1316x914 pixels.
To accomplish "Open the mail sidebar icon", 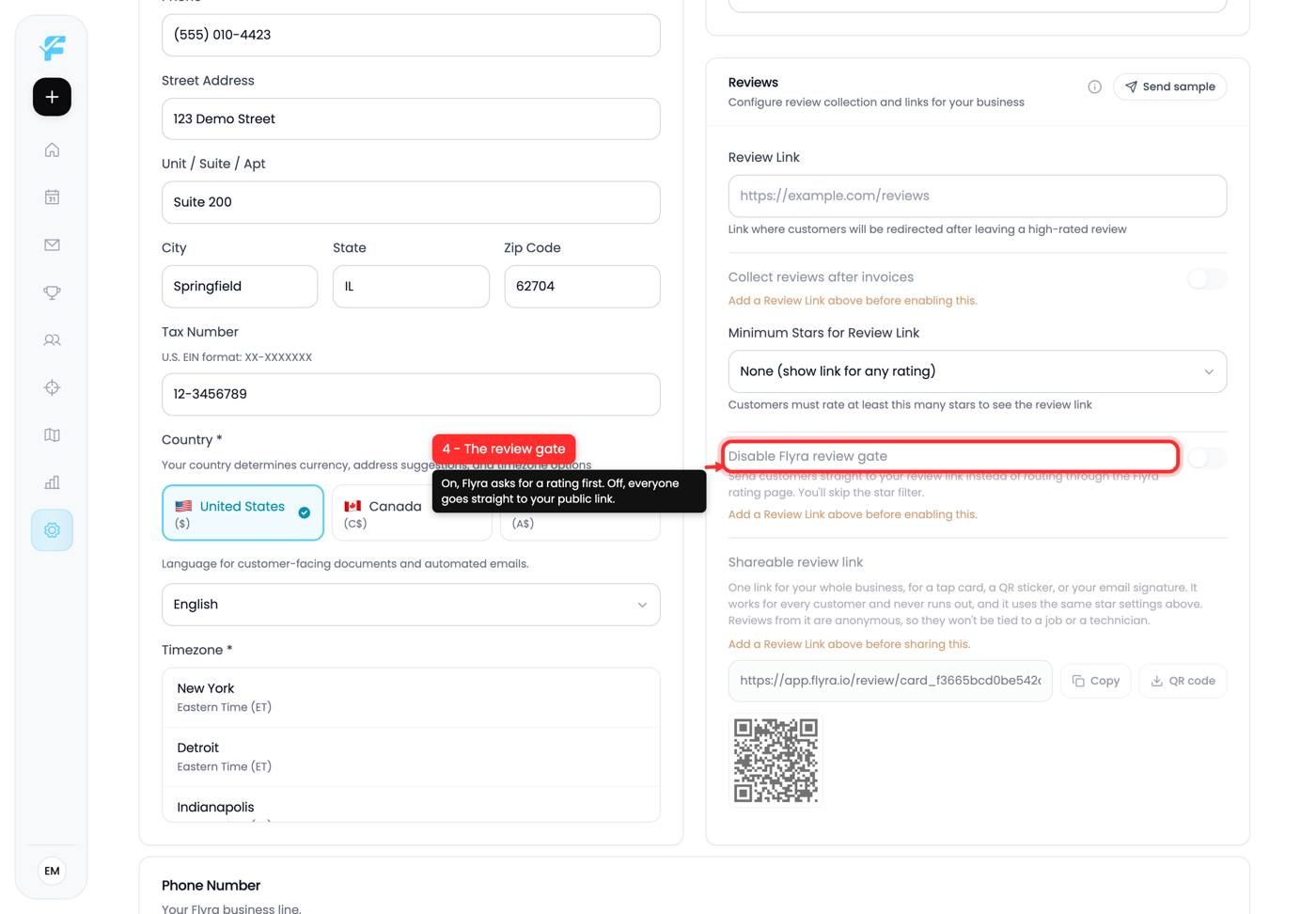I will tap(52, 245).
